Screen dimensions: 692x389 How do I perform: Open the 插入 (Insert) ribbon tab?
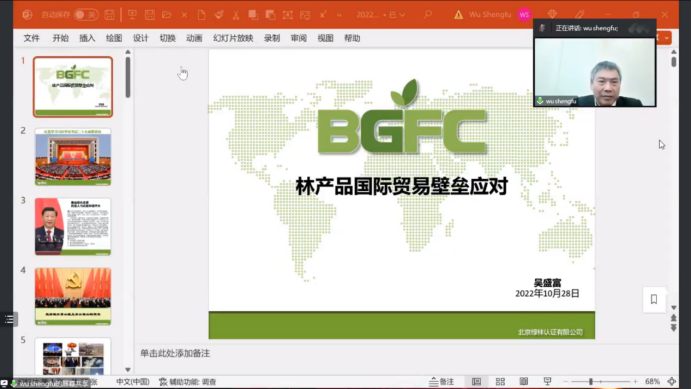[x=87, y=38]
